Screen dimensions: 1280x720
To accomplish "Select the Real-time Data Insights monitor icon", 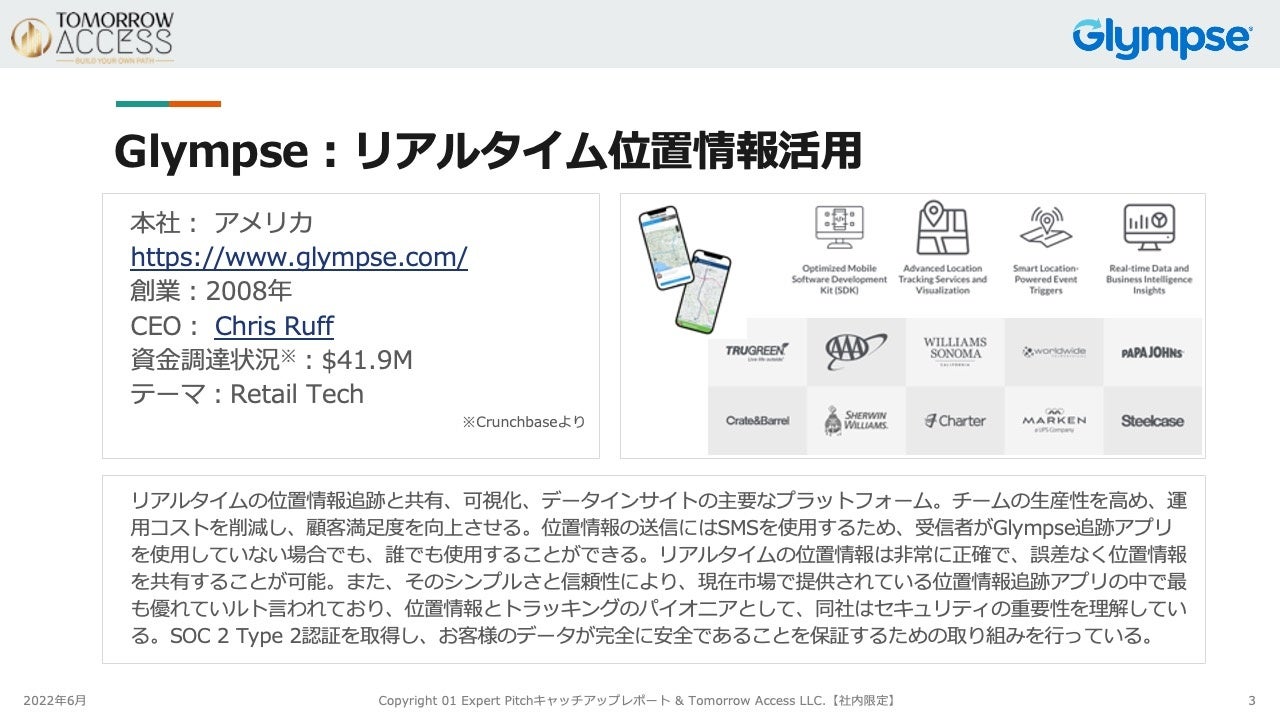I will point(1149,227).
